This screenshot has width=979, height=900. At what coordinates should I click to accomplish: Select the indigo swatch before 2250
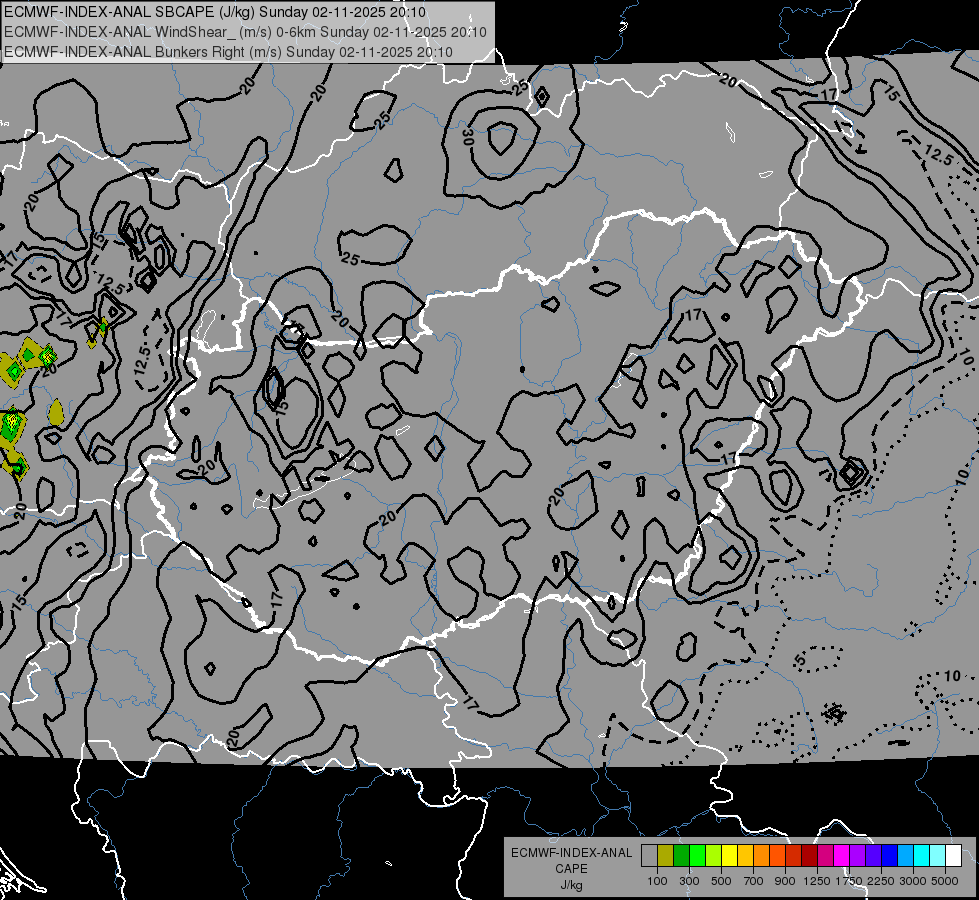(x=873, y=856)
